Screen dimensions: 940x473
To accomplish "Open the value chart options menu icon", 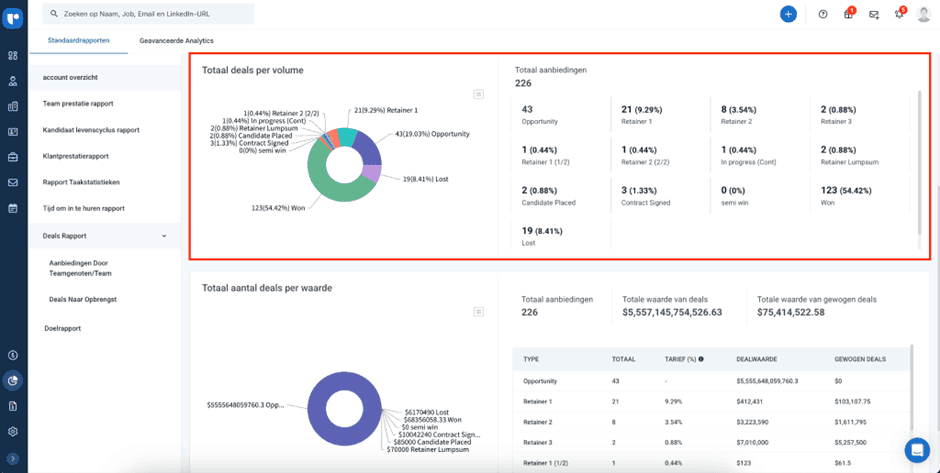I will tap(479, 312).
